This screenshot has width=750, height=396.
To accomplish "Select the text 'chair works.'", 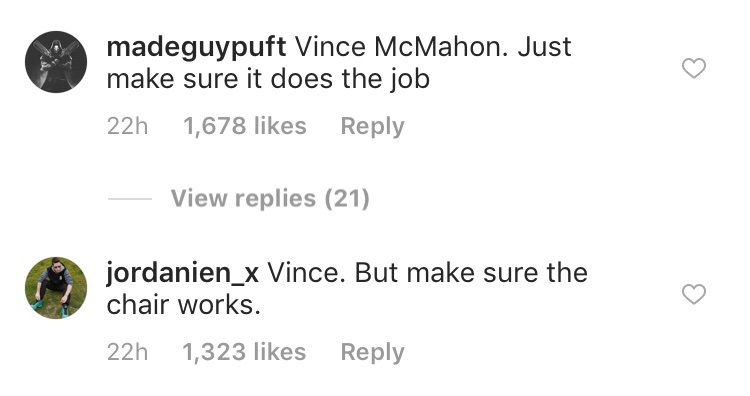I will click(184, 305).
